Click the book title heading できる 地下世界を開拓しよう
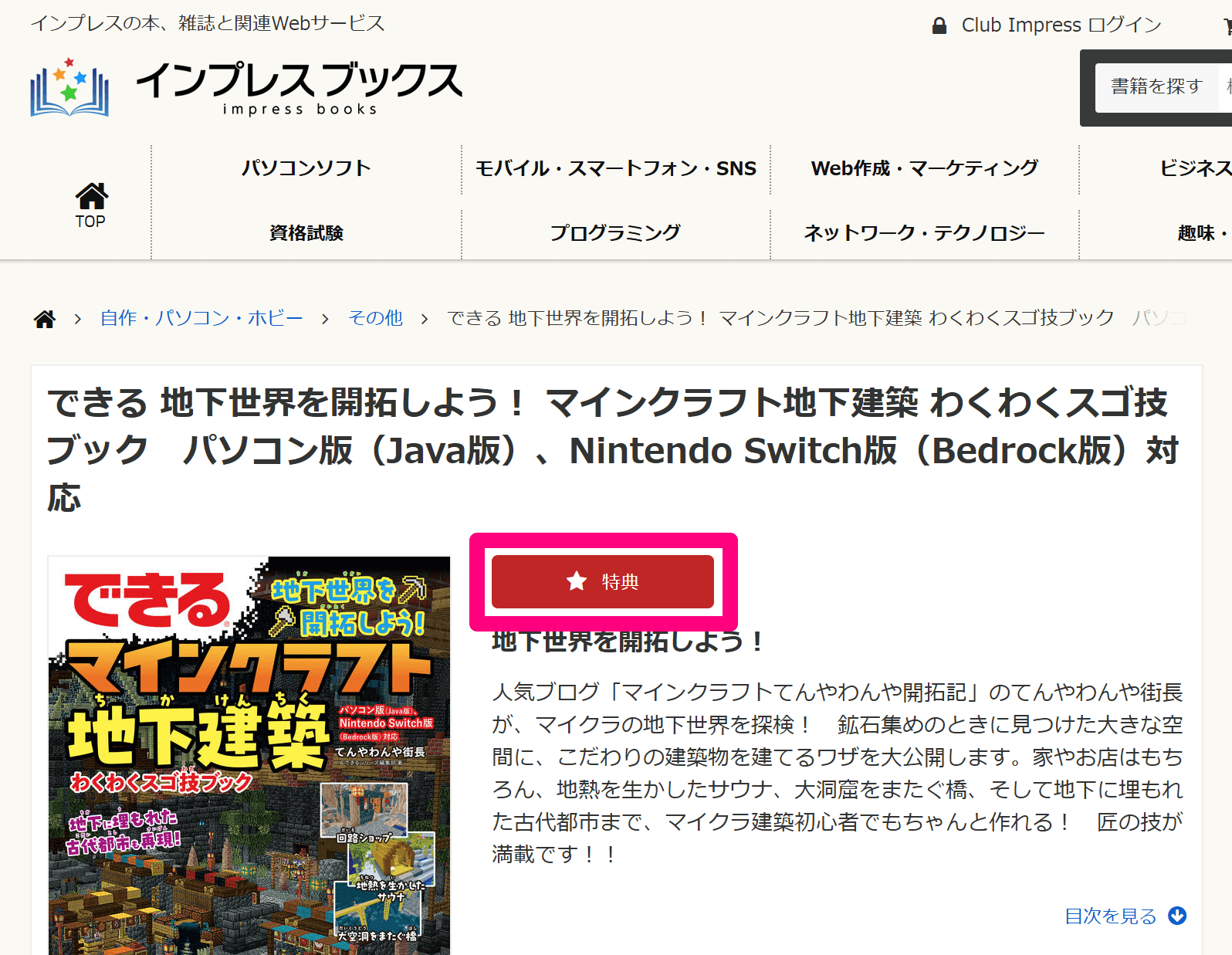Image resolution: width=1232 pixels, height=955 pixels. pos(614,450)
